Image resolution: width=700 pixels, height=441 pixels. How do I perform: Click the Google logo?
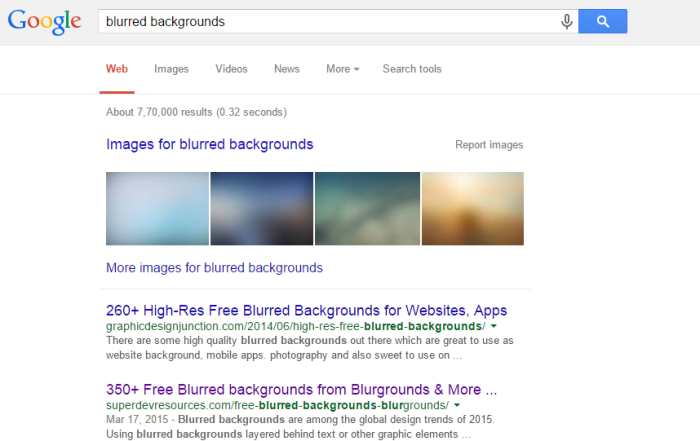pos(45,21)
